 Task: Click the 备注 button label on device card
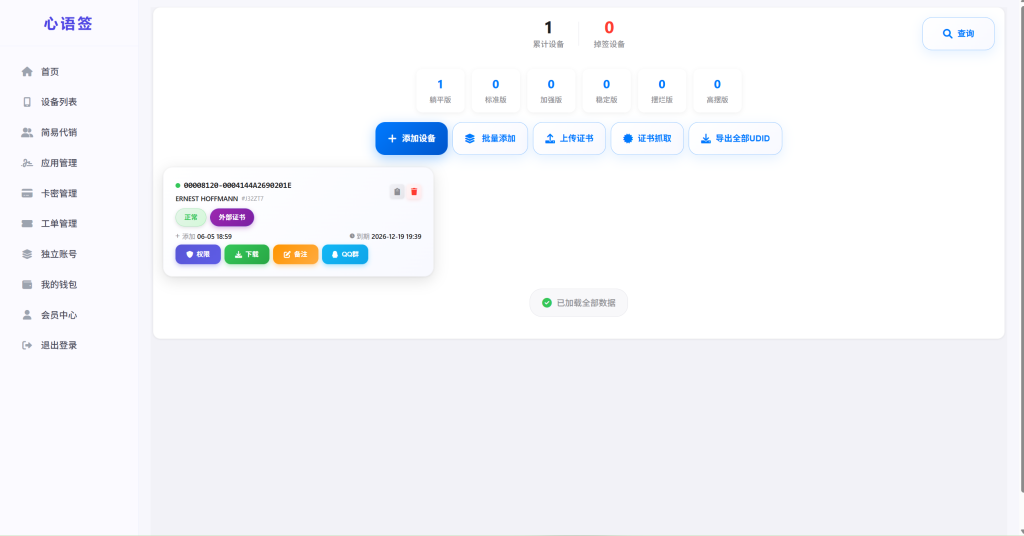click(300, 255)
